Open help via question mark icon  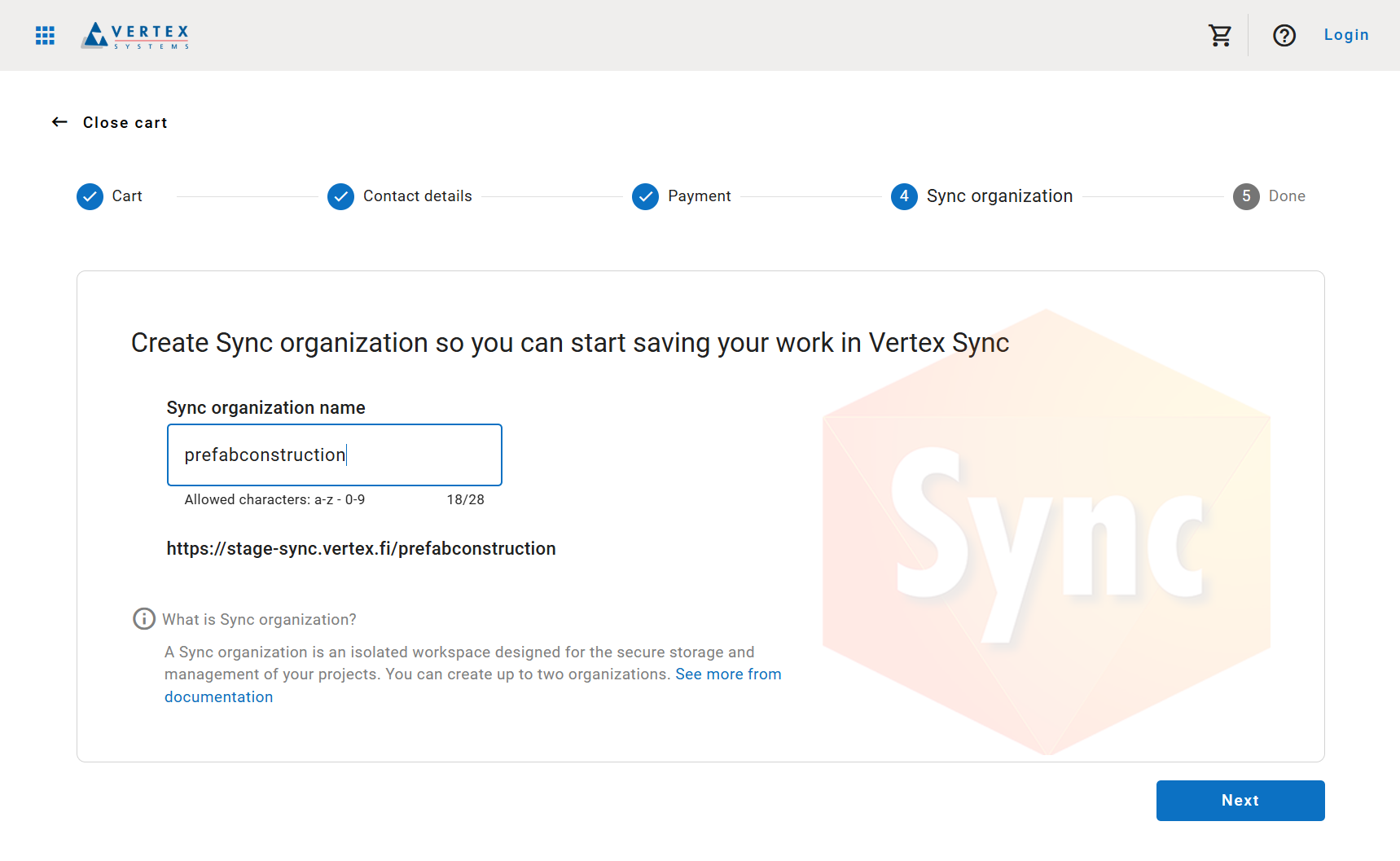click(1284, 35)
